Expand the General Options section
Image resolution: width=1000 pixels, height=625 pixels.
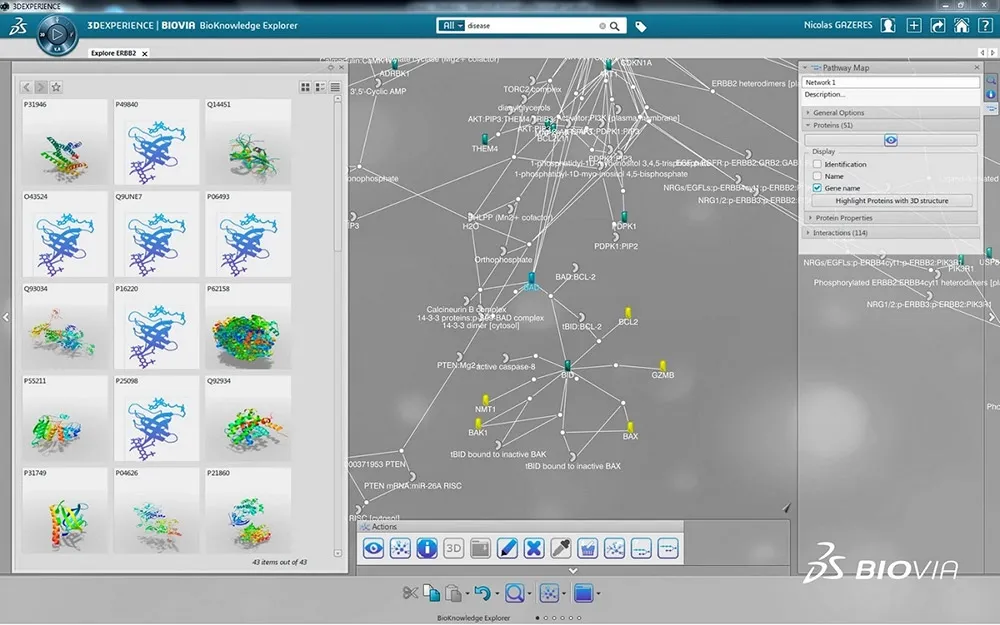click(840, 113)
